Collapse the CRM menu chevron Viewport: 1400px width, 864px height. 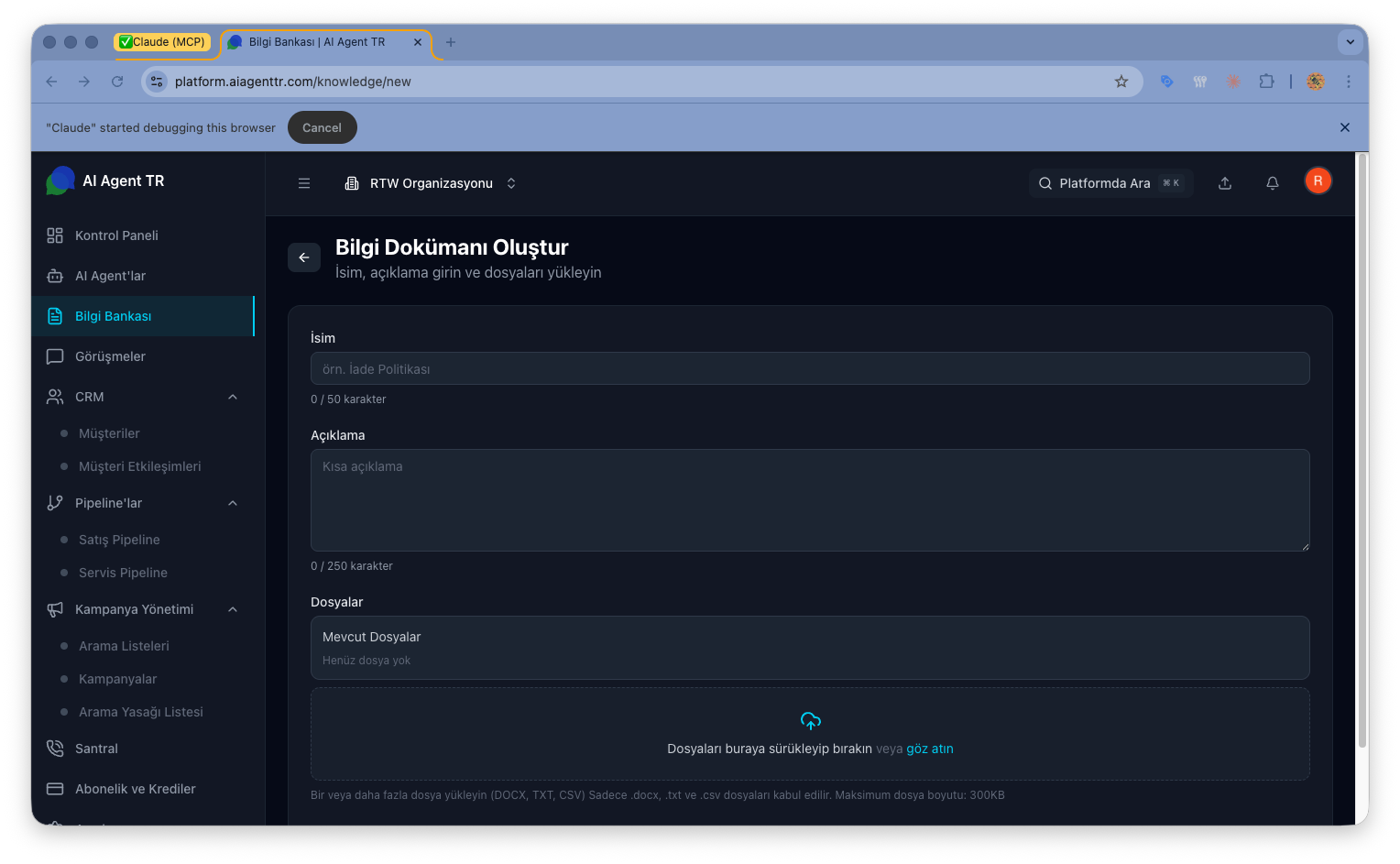point(233,397)
